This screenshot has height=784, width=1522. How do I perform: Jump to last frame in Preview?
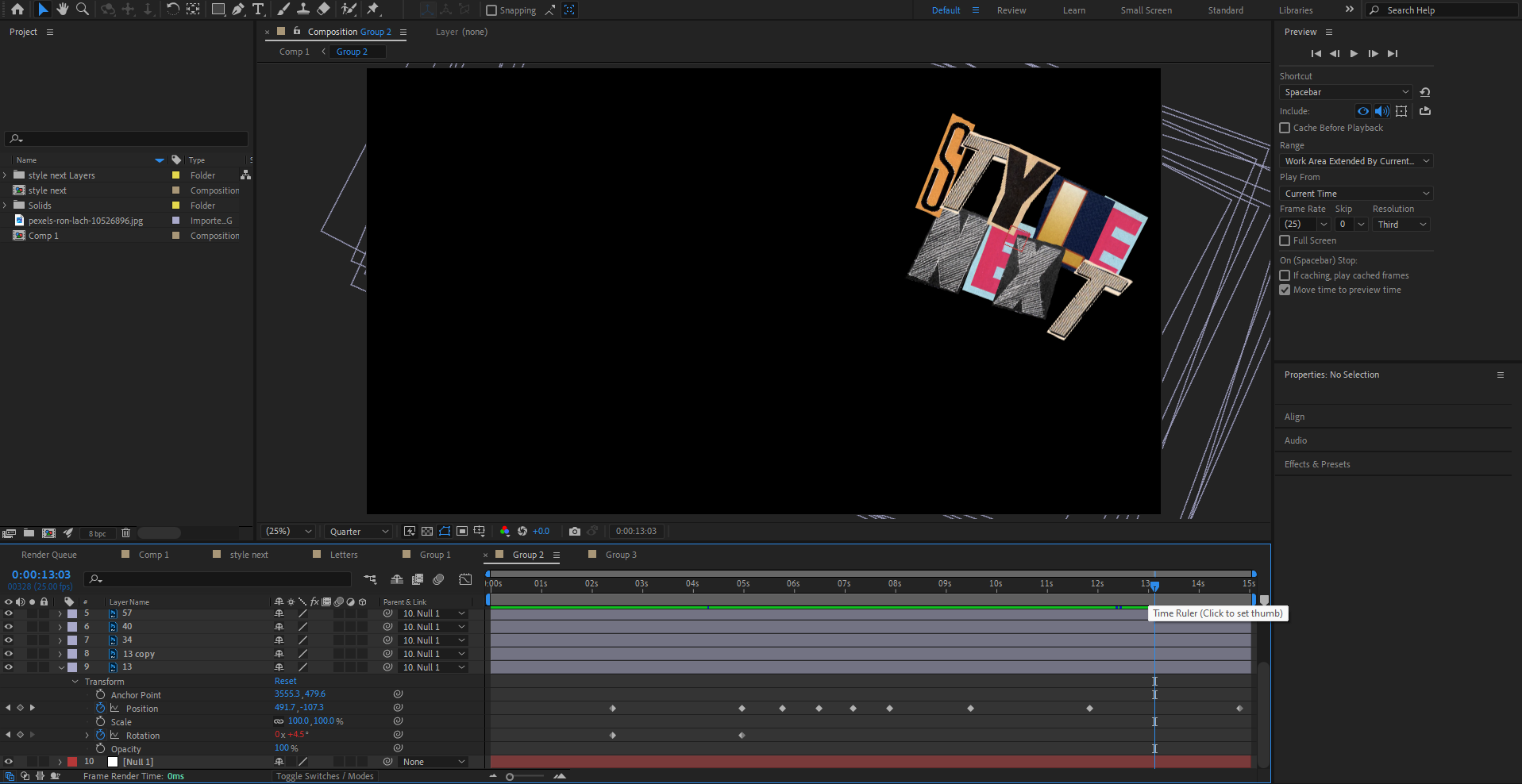[1393, 53]
